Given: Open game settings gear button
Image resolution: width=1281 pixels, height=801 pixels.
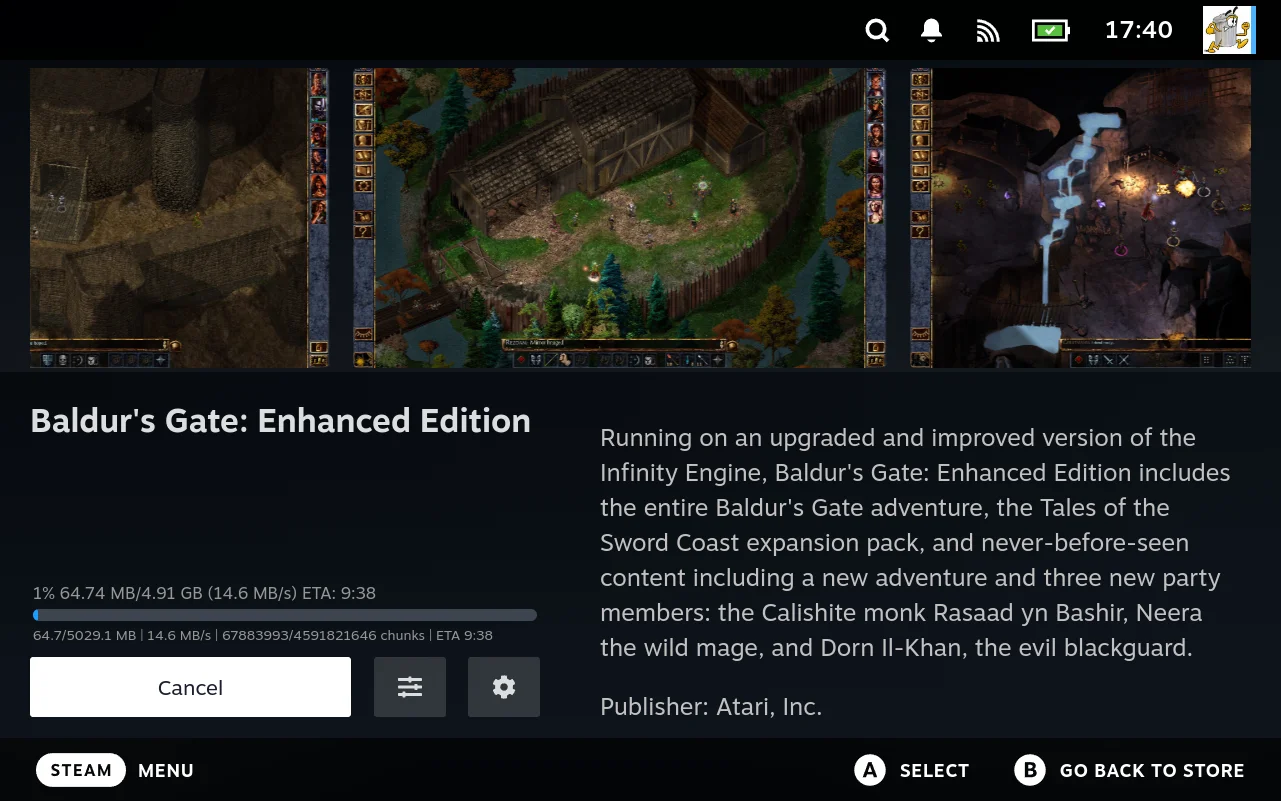Looking at the screenshot, I should (x=504, y=687).
